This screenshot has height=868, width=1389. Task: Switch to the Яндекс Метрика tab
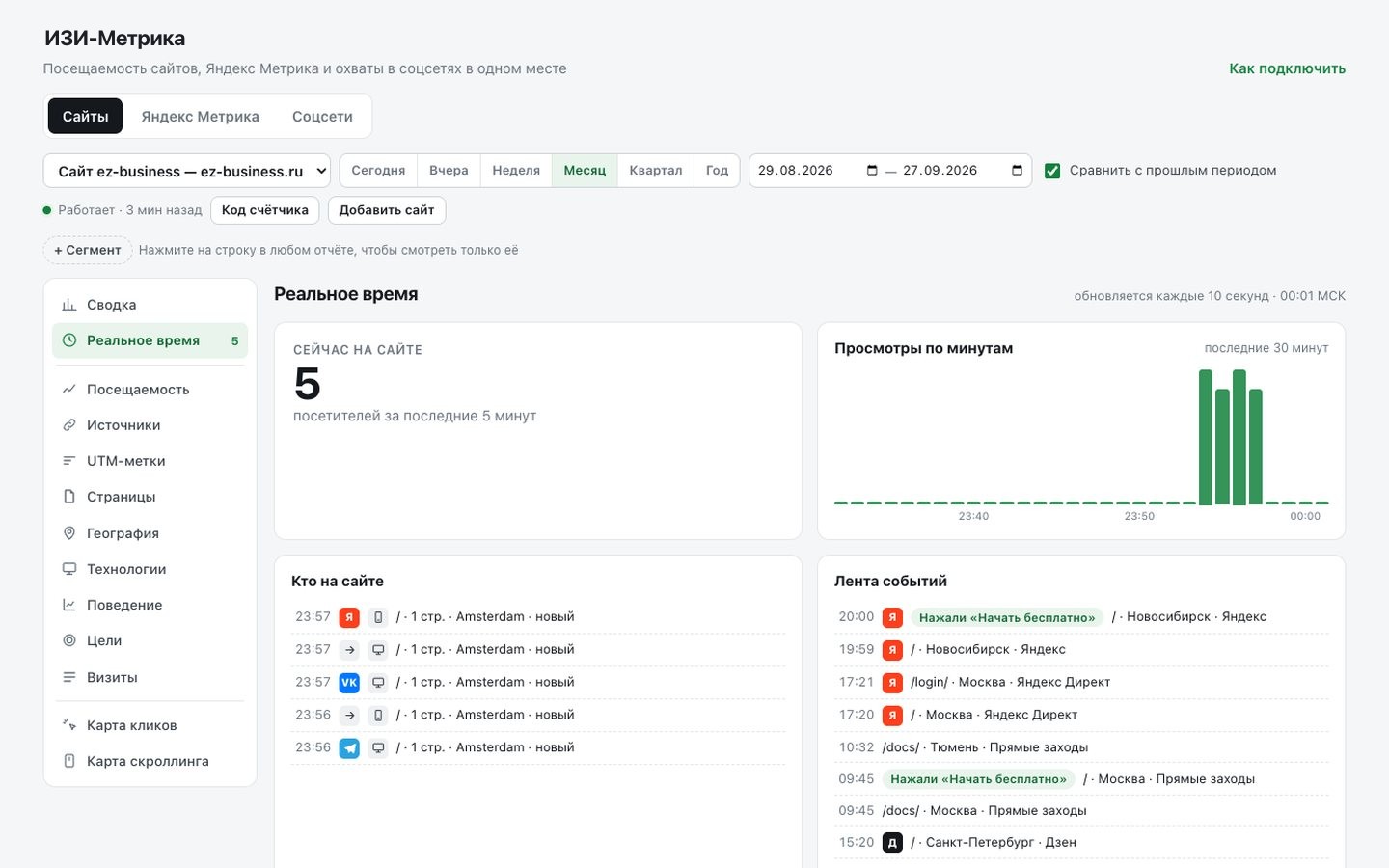(x=200, y=116)
